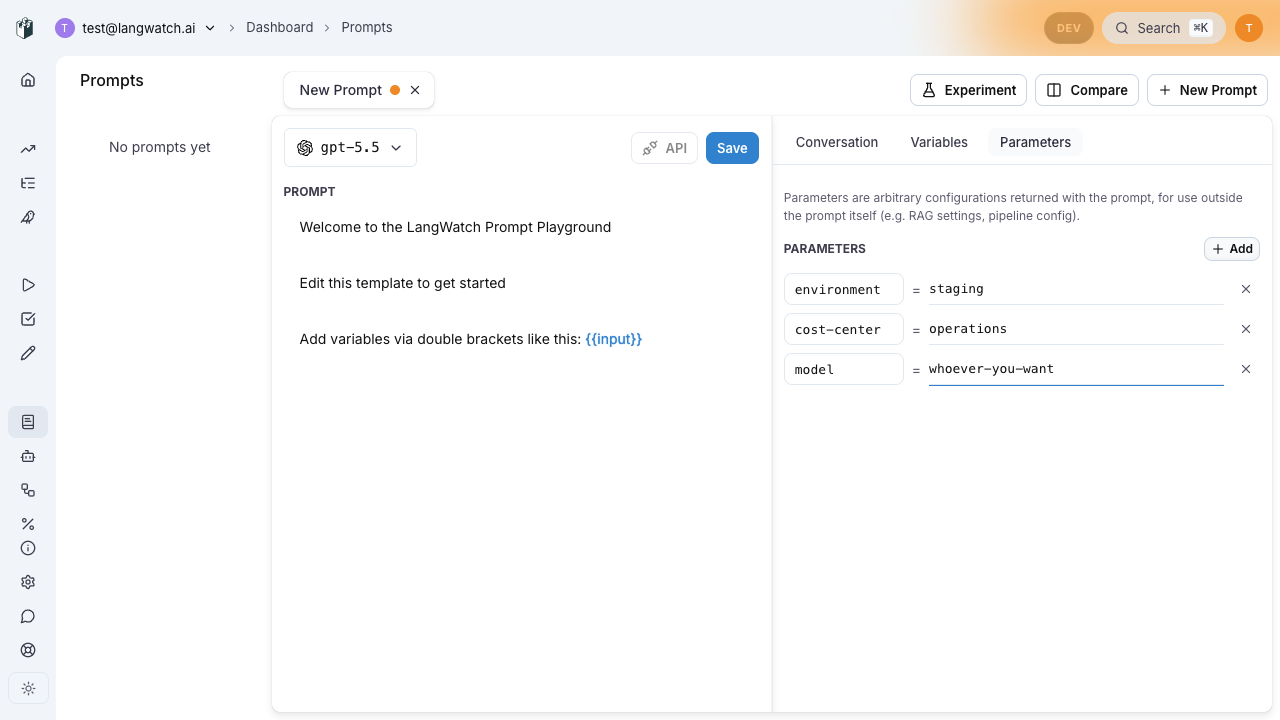Go to Dashboard breadcrumb
Screen dimensions: 1280x720
pos(280,28)
